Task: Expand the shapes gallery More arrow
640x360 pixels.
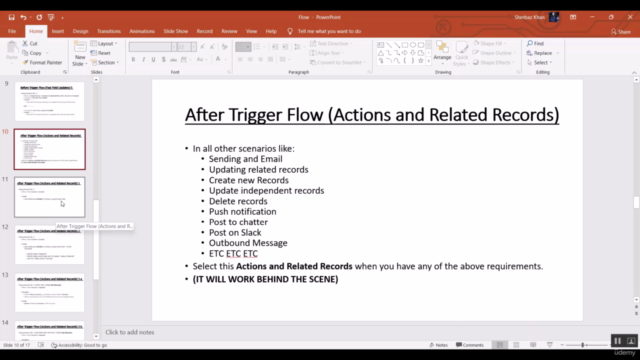Action: 428,61
